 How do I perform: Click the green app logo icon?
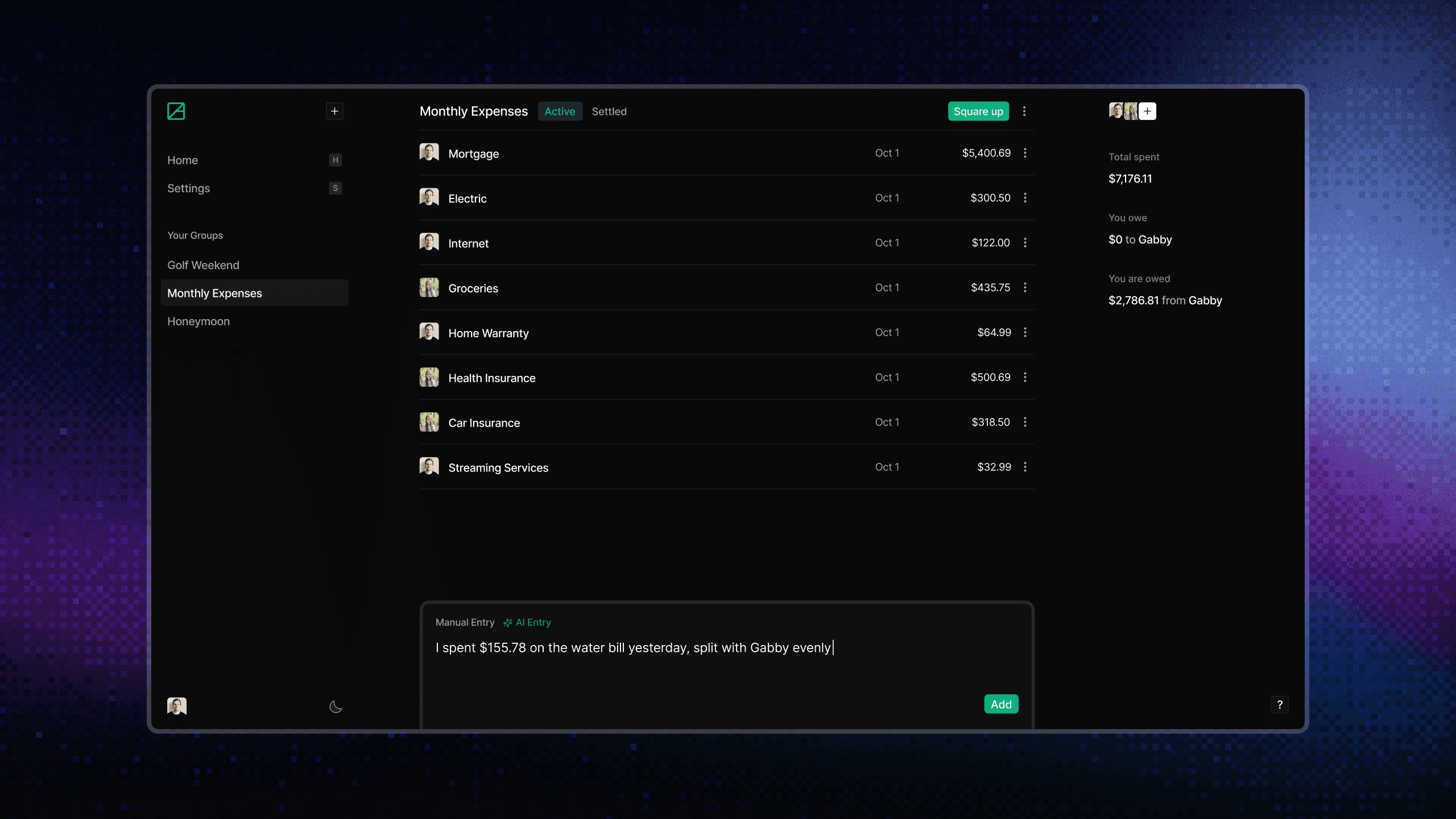point(176,111)
